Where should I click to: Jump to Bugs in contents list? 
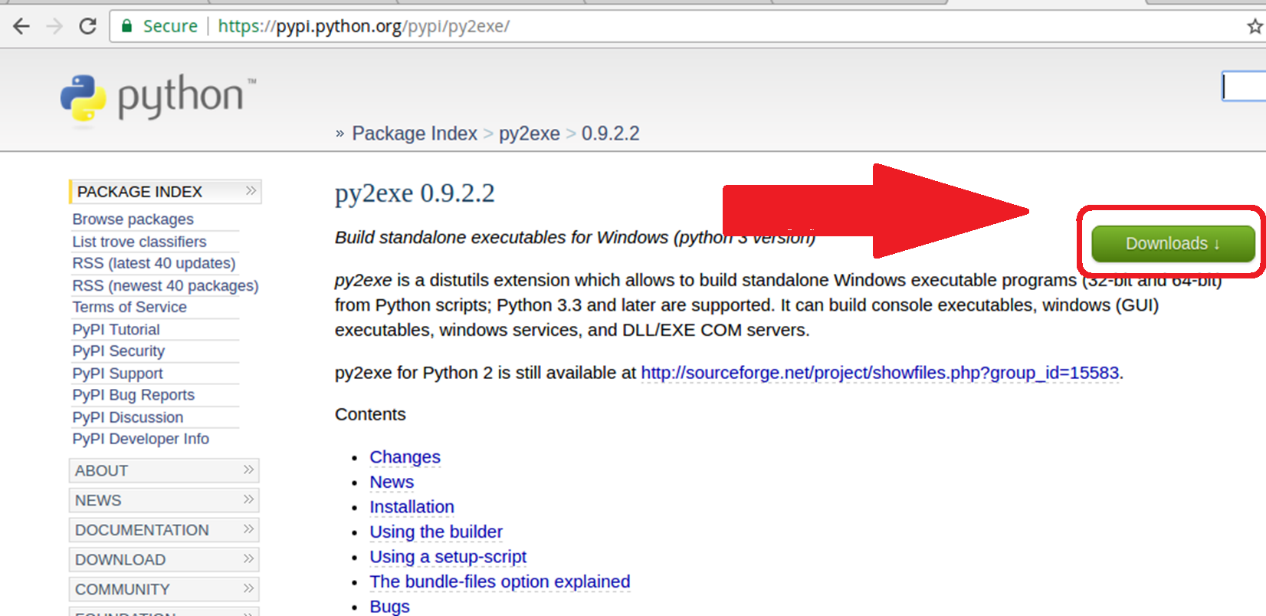(390, 607)
